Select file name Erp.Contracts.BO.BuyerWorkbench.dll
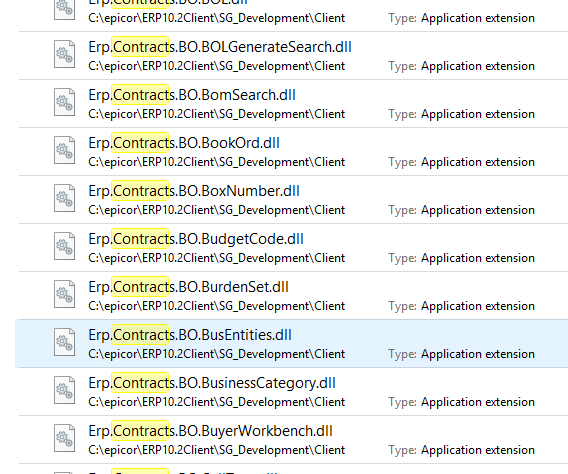Screen dimensions: 568x474 coord(210,431)
